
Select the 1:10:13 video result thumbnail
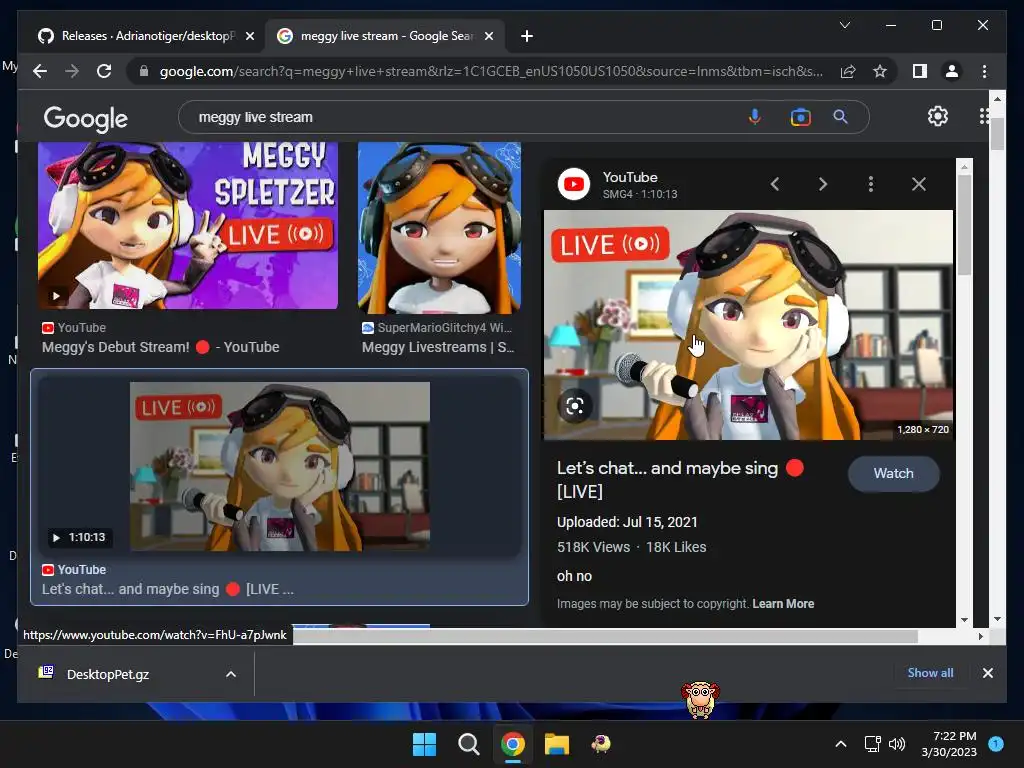pos(280,466)
